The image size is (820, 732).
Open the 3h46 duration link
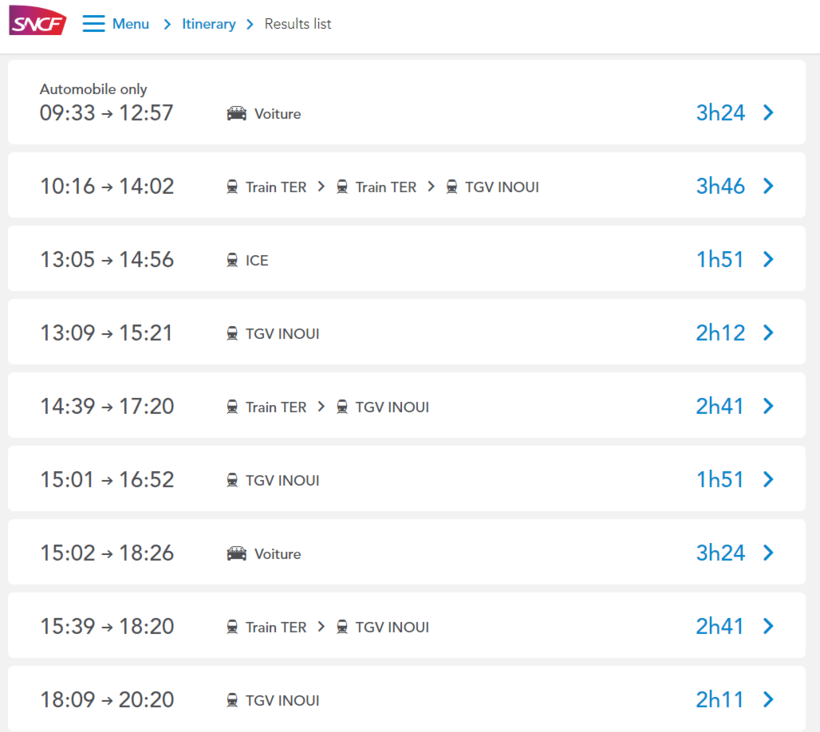pyautogui.click(x=720, y=186)
